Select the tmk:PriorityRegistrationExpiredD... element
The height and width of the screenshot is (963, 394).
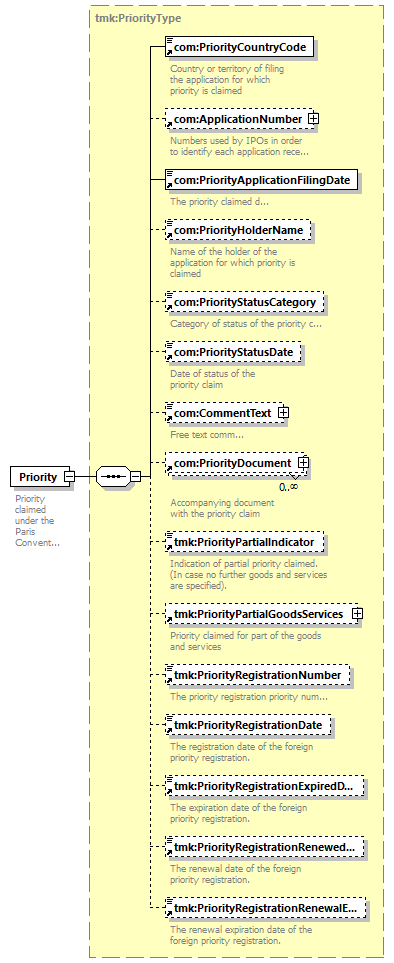point(265,786)
